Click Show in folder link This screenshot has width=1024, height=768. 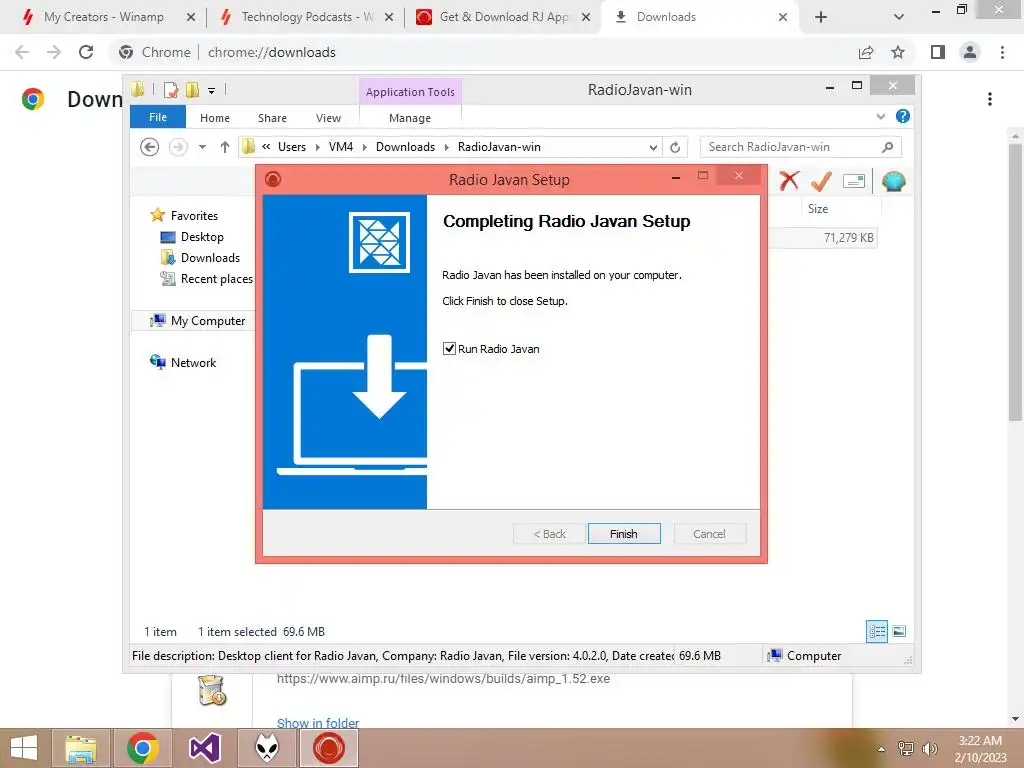pos(318,723)
